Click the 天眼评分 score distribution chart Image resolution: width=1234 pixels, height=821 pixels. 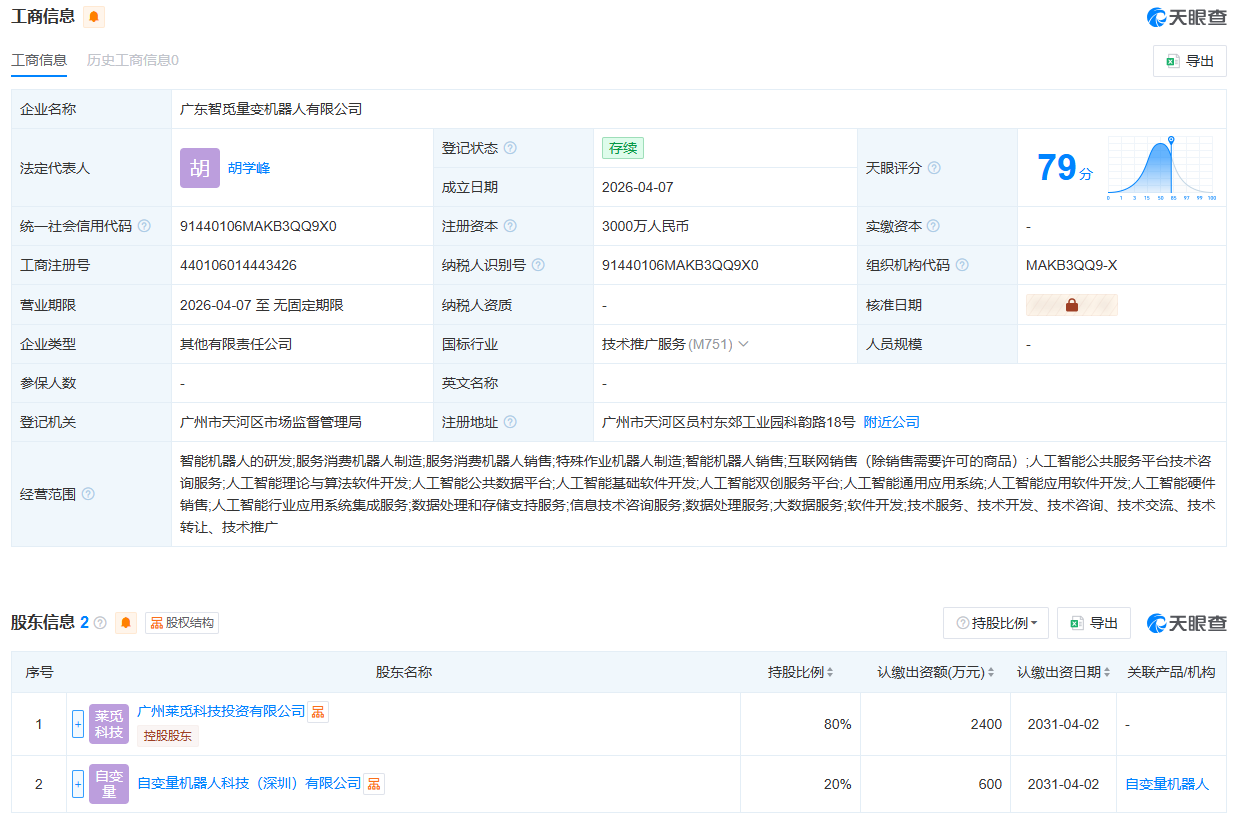(x=1160, y=168)
